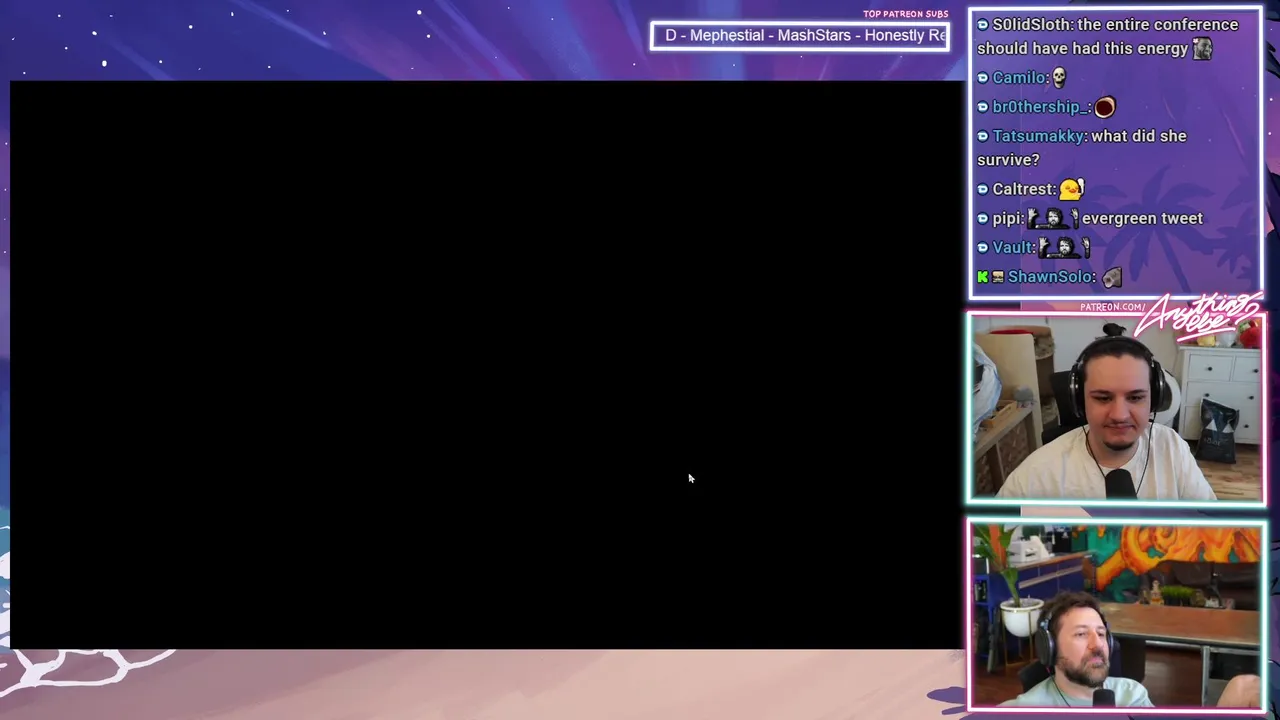Click the dark red emote after br0thership_

[1104, 107]
